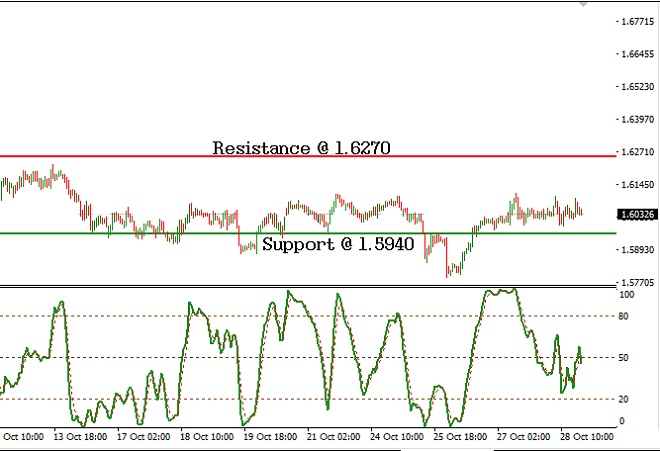Click the 80 level on the oscillator scale
The image size is (660, 451).
pyautogui.click(x=623, y=316)
